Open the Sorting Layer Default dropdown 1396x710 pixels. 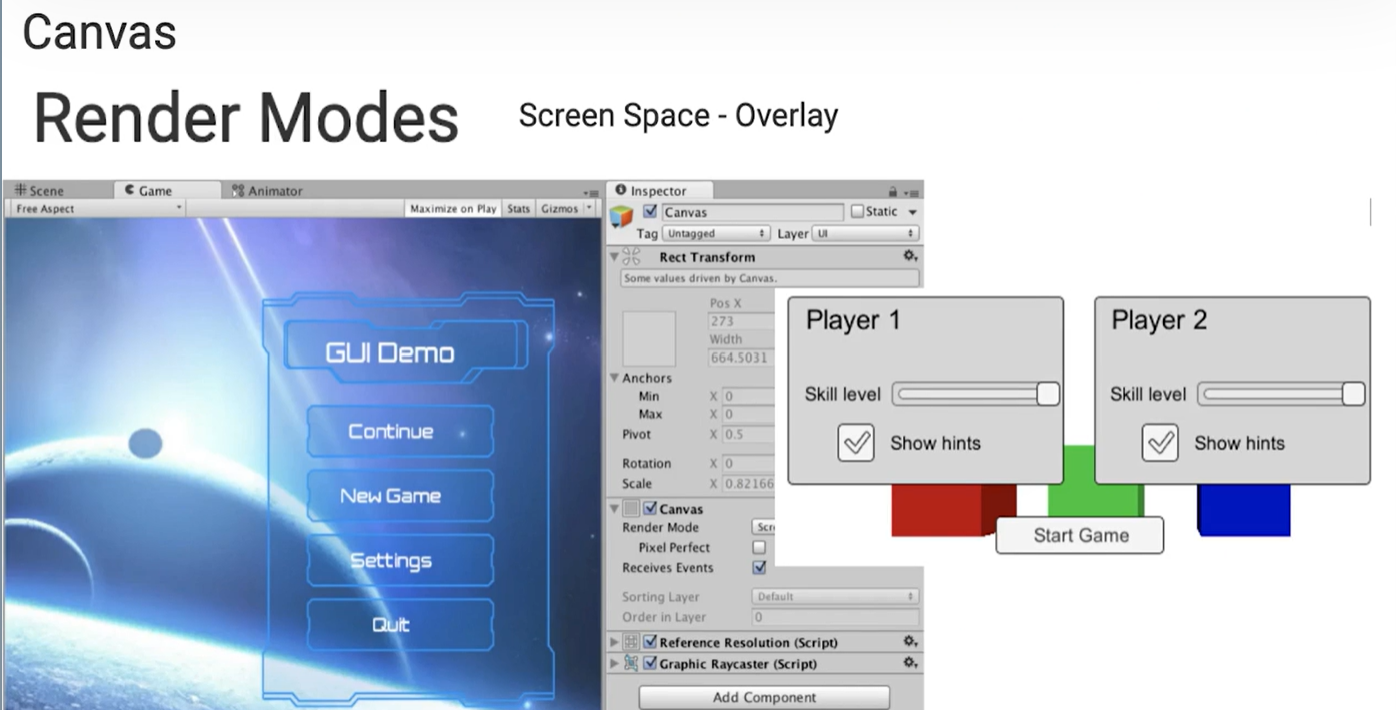(x=835, y=597)
